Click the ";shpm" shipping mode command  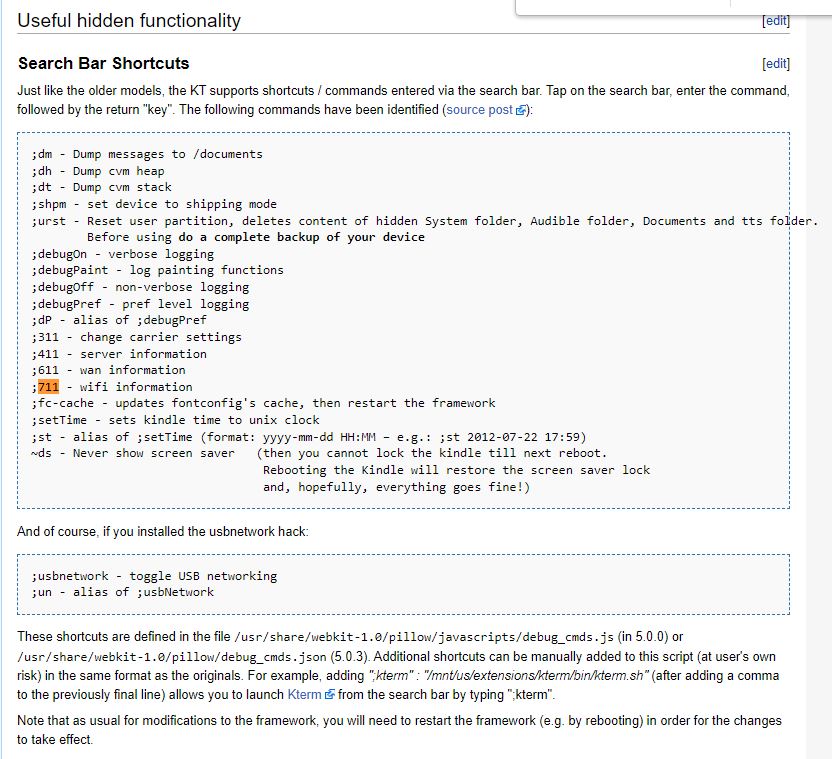click(155, 204)
